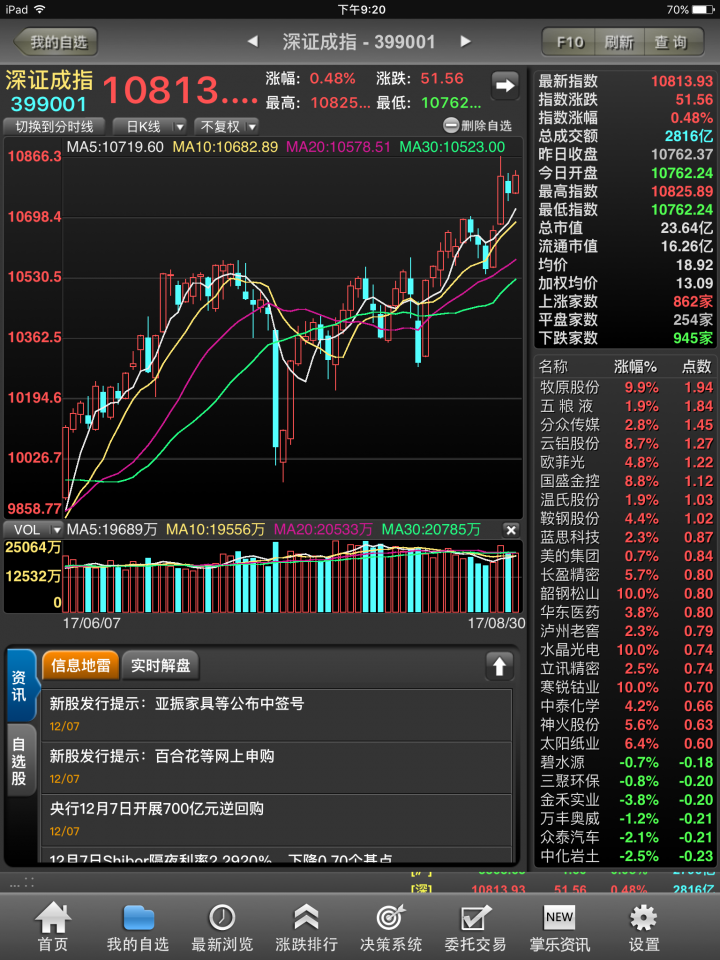Tap the 刷新 refresh button
The width and height of the screenshot is (720, 960).
coord(620,42)
